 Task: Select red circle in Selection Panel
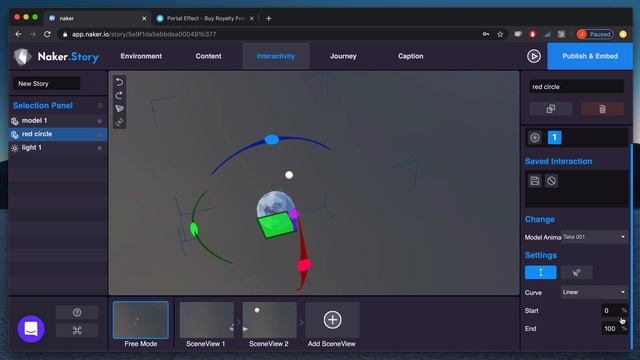(58, 134)
